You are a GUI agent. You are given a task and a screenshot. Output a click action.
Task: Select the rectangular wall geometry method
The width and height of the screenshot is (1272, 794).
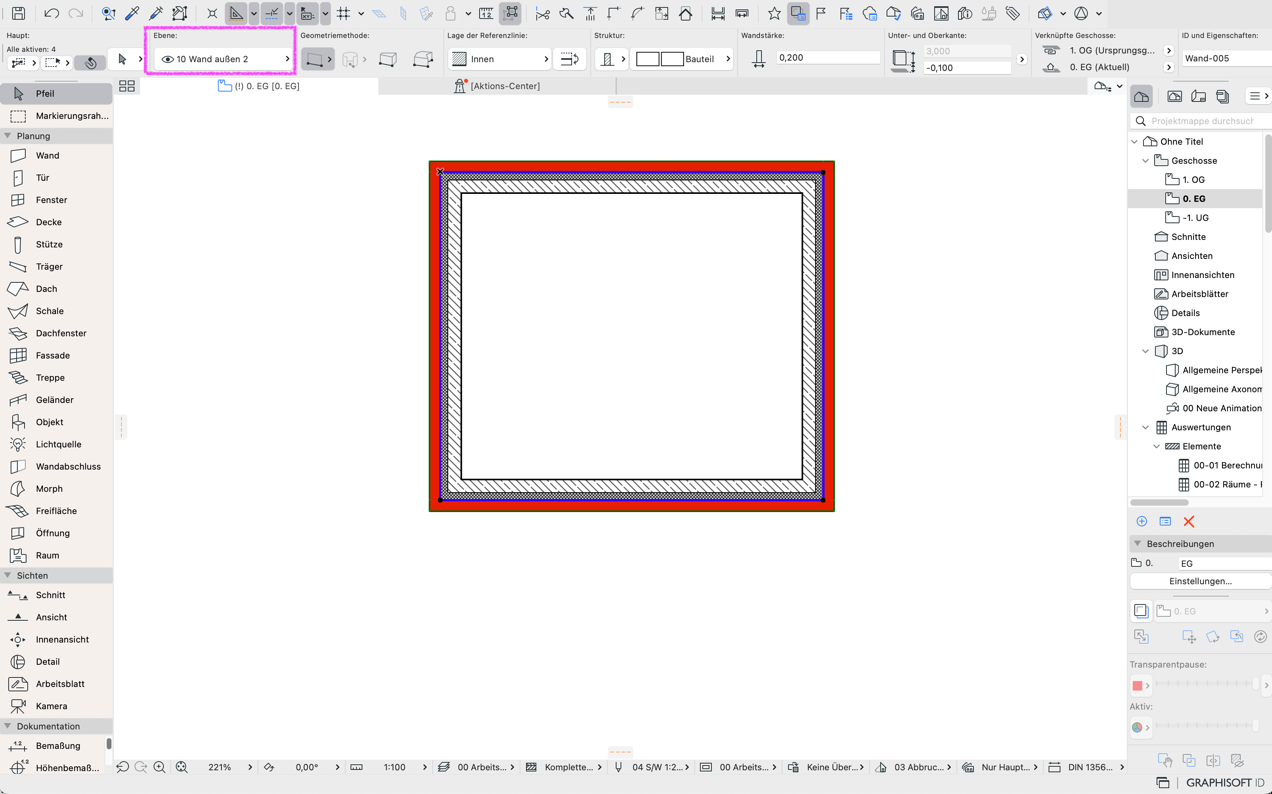click(388, 60)
